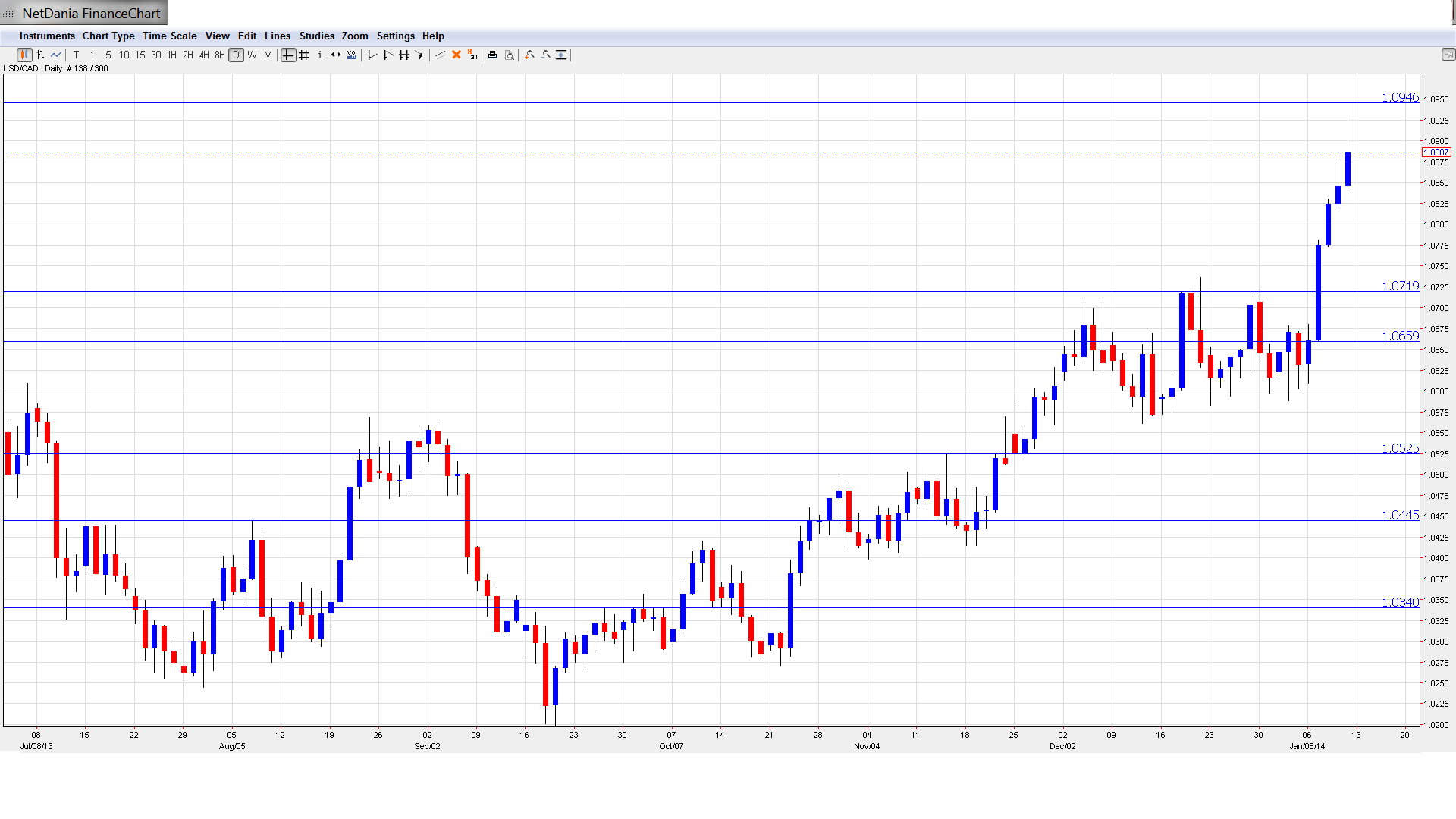Toggle the crosshair cursor tool
Viewport: 1456px width, 819px height.
click(288, 55)
